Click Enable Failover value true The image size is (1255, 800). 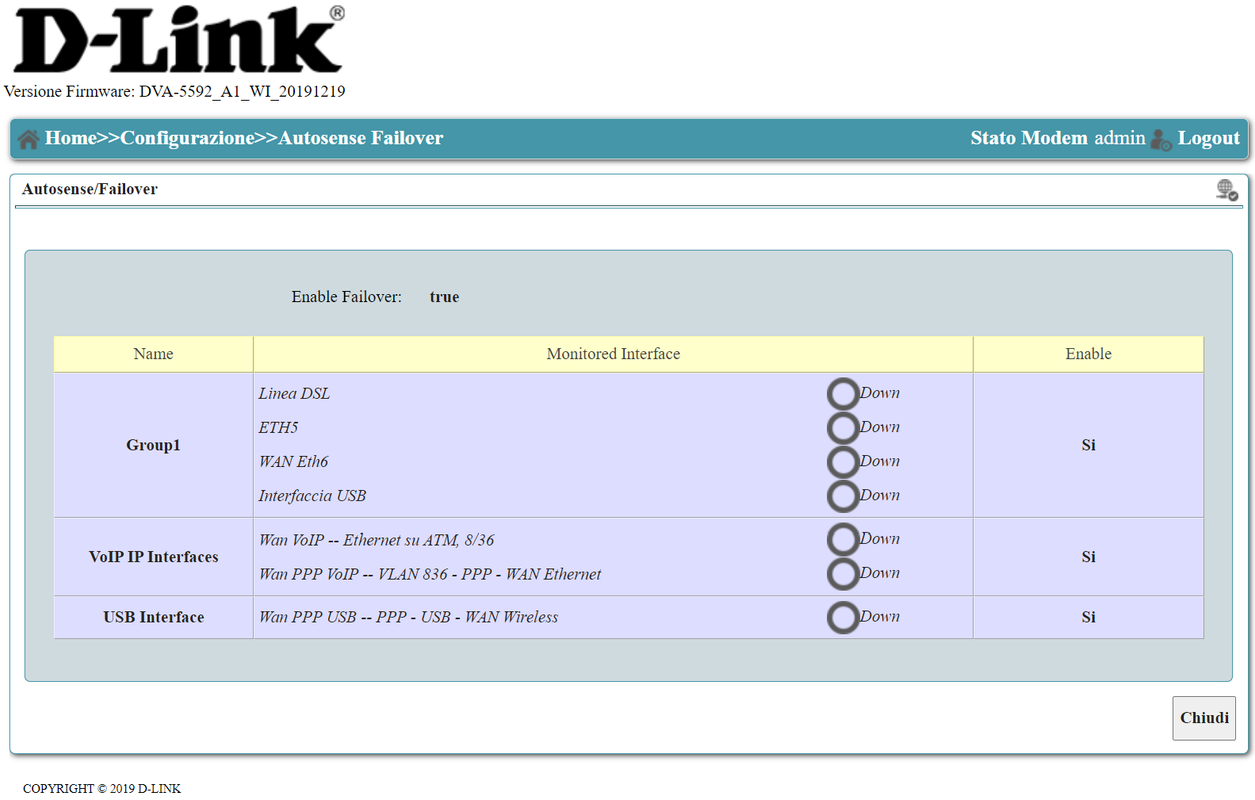[x=444, y=297]
